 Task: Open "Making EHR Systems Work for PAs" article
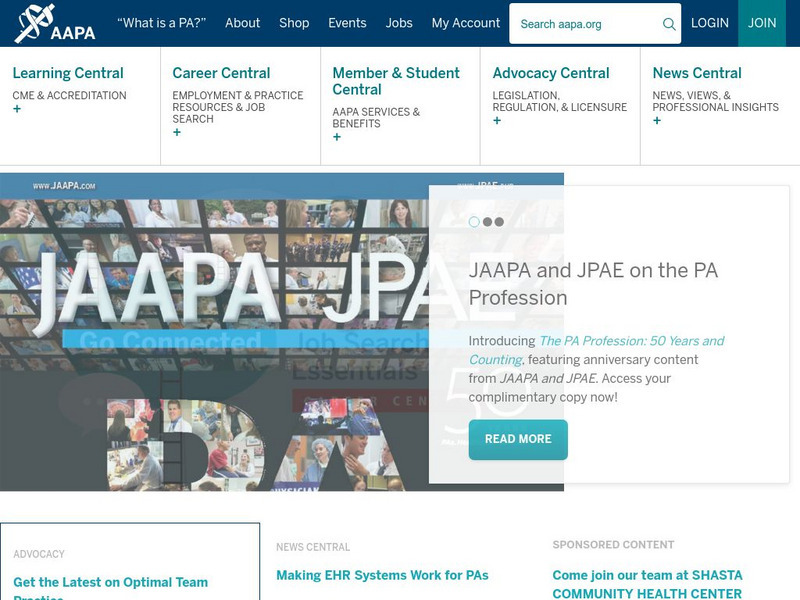click(382, 576)
